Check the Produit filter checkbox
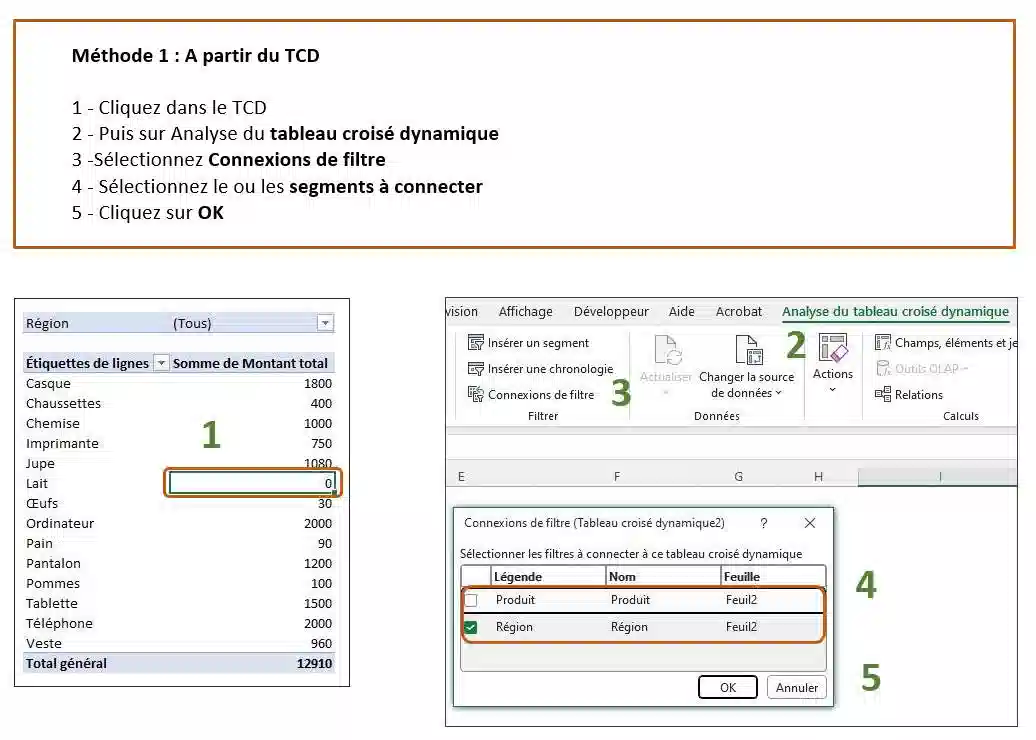This screenshot has height=740, width=1036. click(x=471, y=600)
